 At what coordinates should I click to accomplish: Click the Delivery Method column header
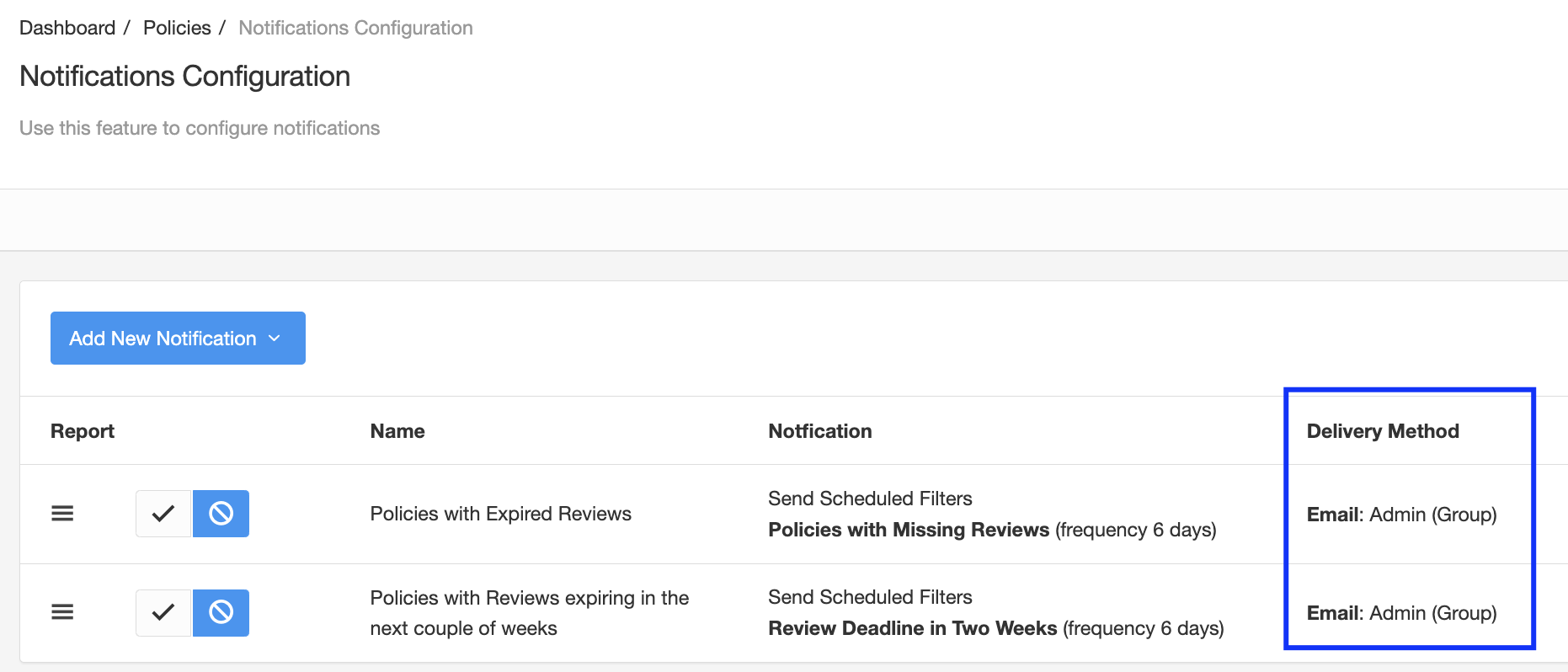[1383, 431]
